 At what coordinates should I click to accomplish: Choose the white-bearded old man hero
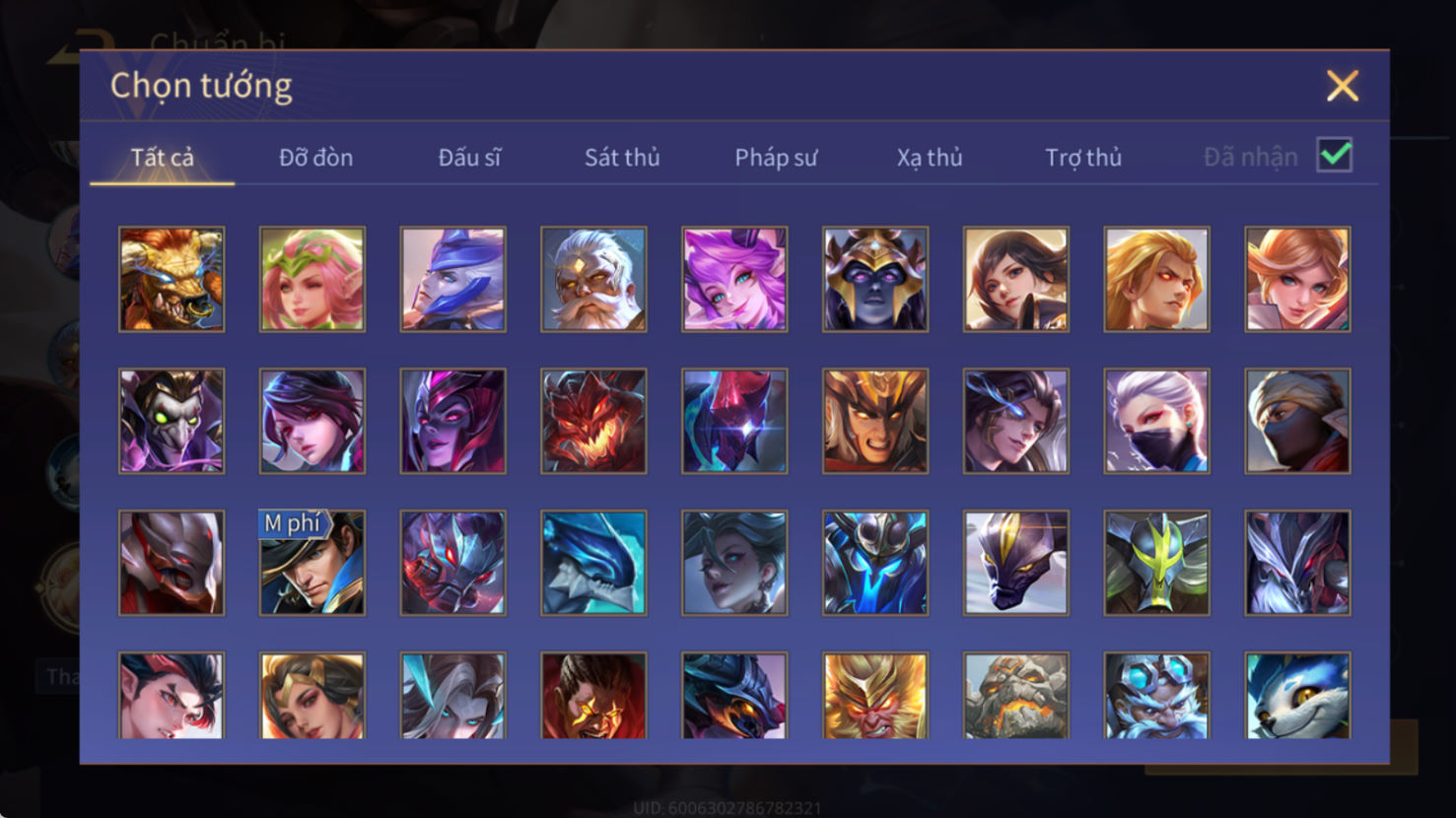point(593,279)
